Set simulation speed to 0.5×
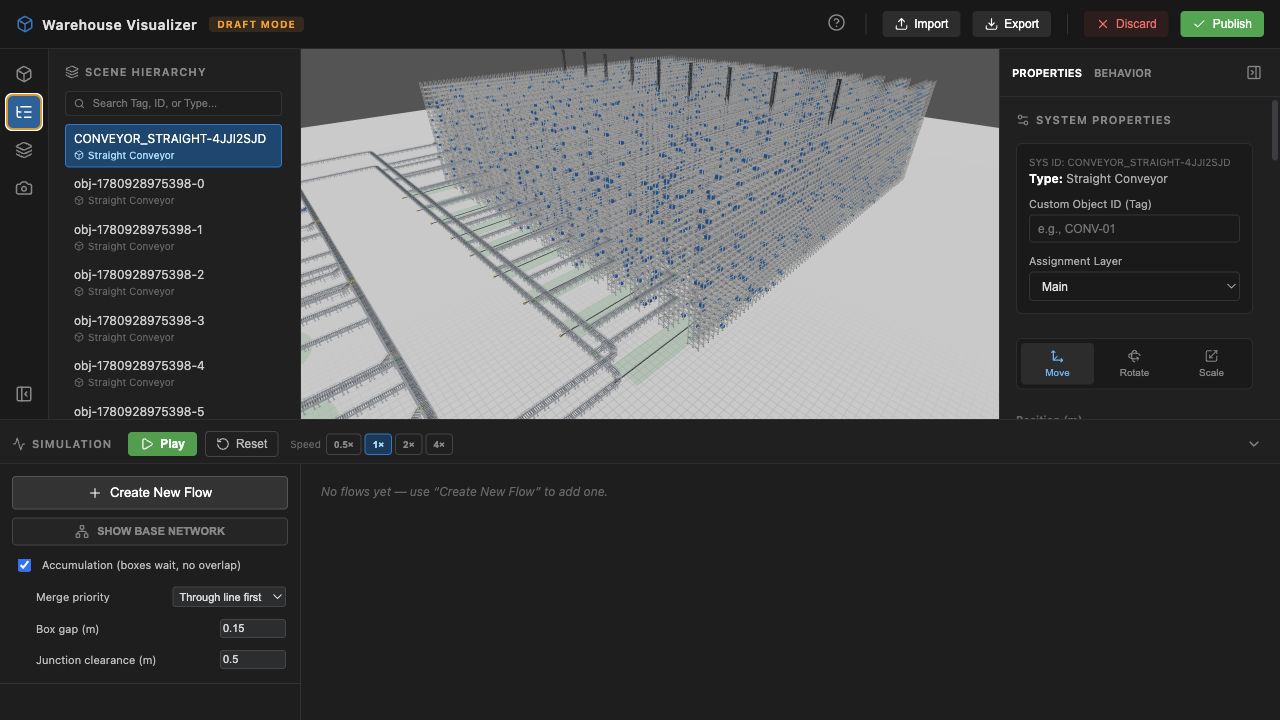 343,444
